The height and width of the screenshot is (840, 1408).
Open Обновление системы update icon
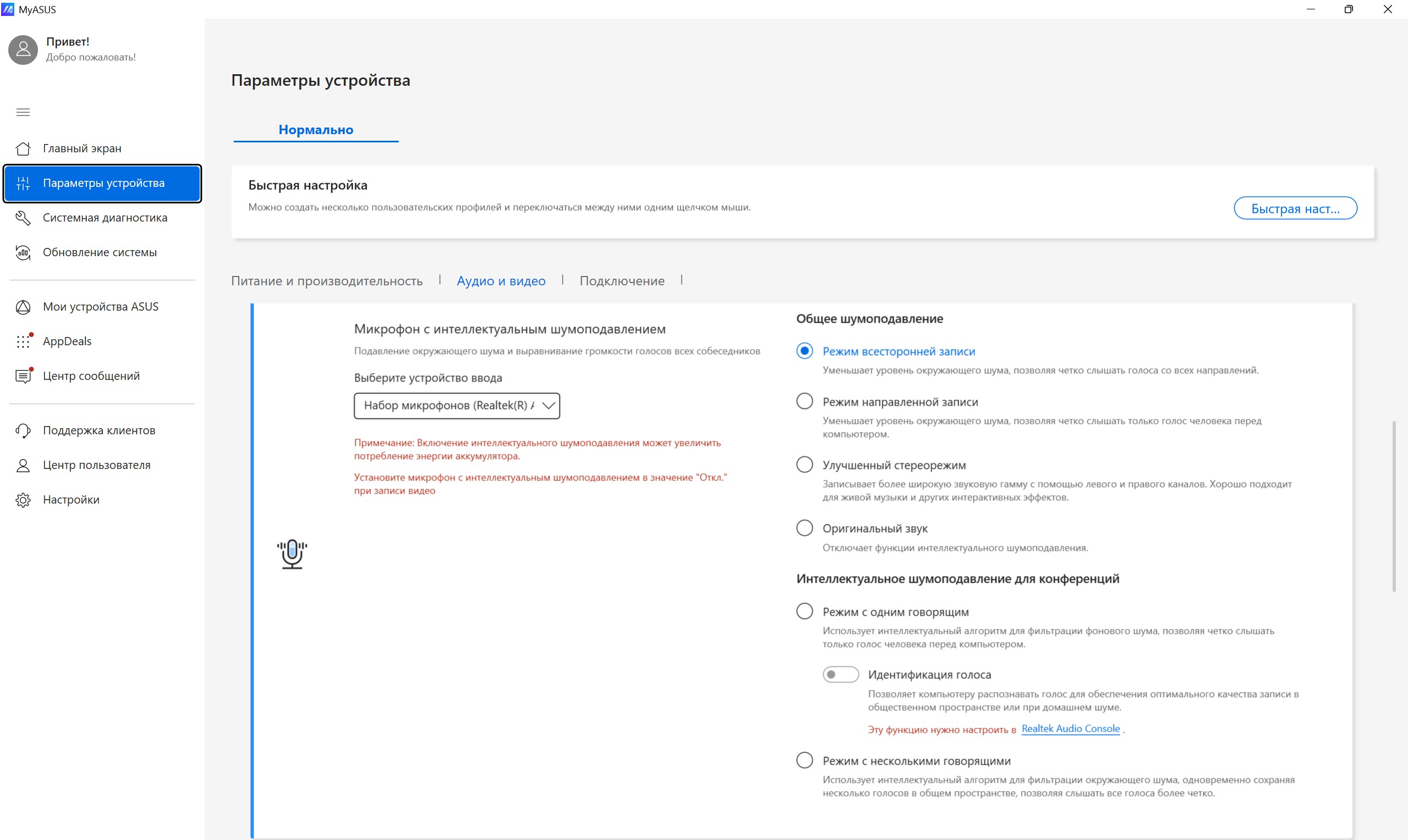(x=23, y=252)
